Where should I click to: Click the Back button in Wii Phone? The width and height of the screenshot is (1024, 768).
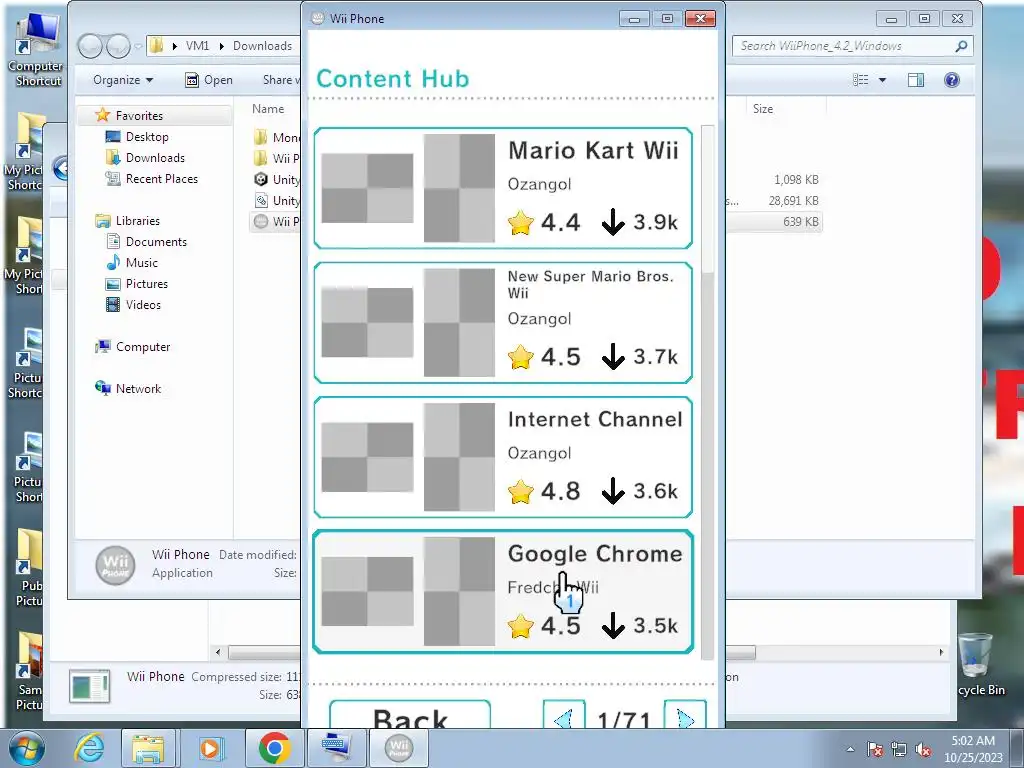pos(410,714)
